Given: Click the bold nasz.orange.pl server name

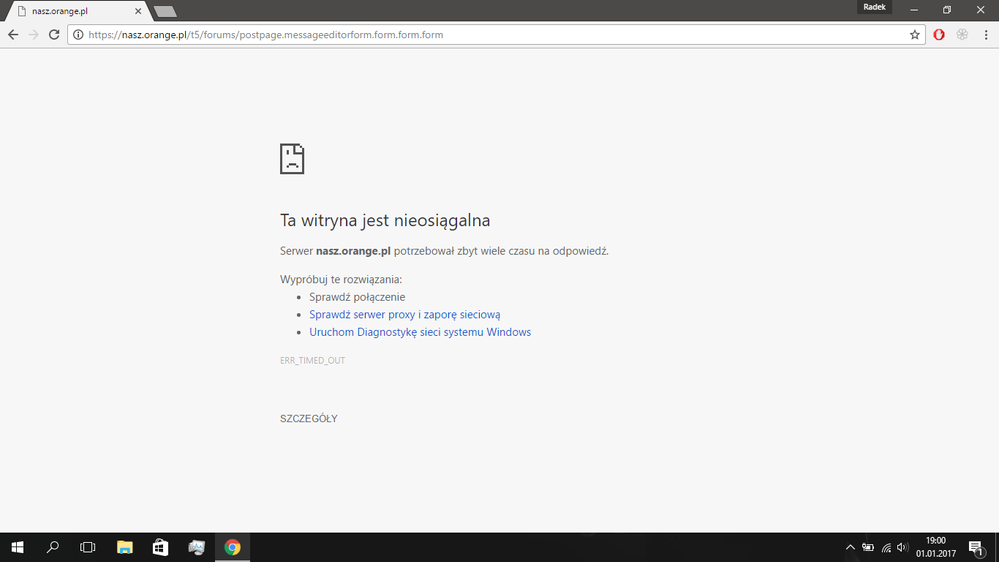Looking at the screenshot, I should coord(353,251).
